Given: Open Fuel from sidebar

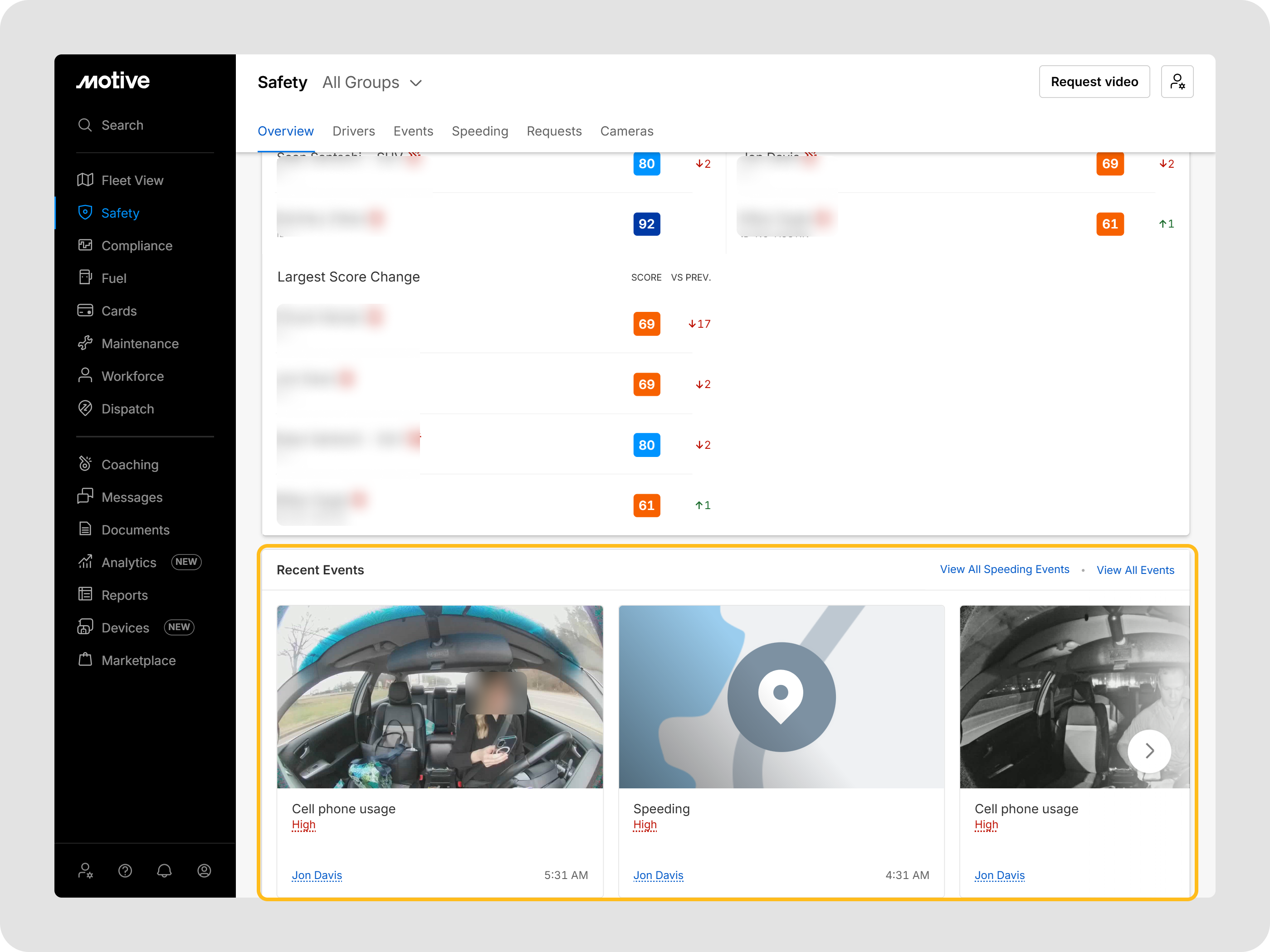Looking at the screenshot, I should [x=114, y=278].
